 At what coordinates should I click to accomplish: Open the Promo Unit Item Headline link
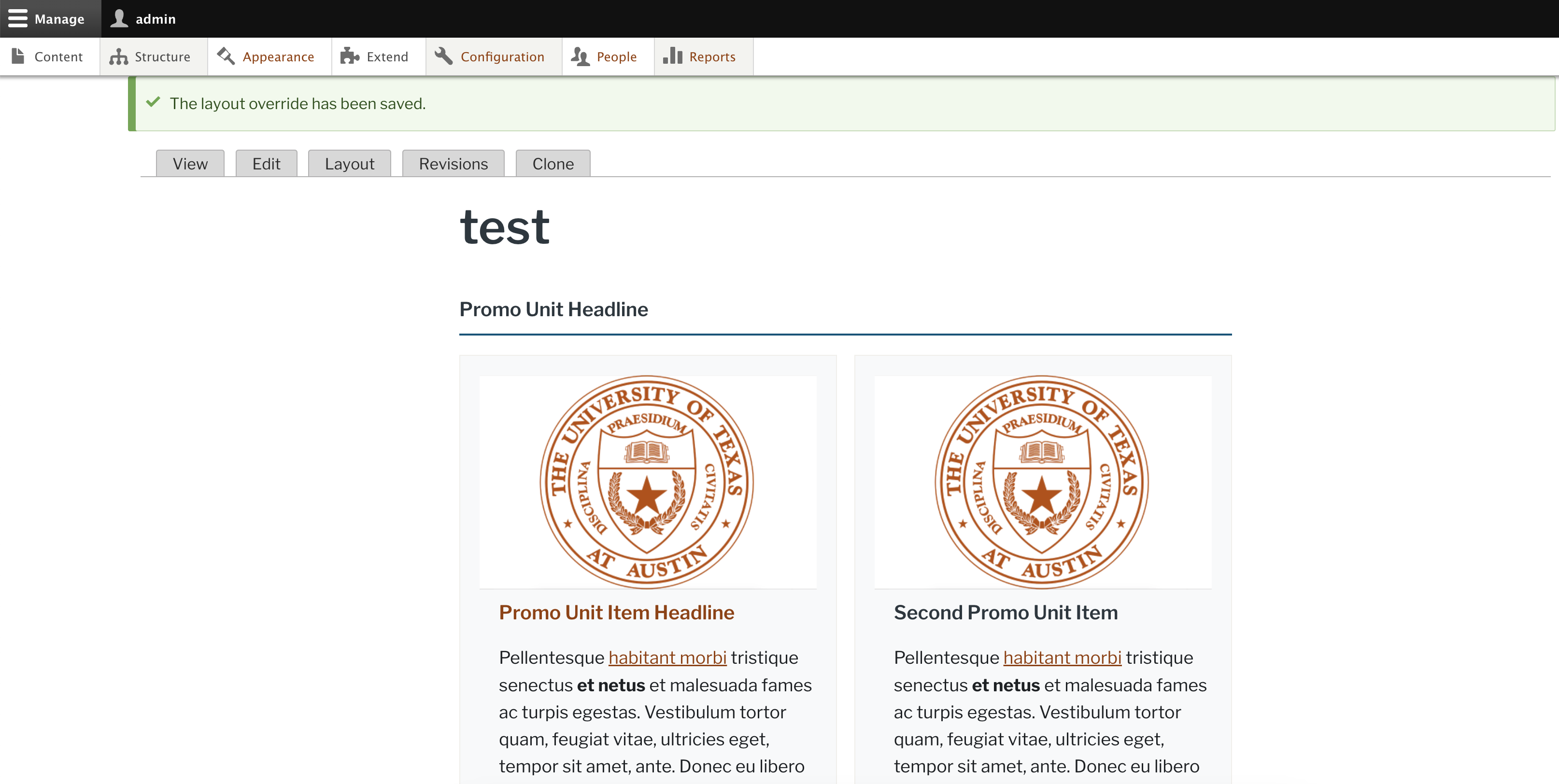616,612
